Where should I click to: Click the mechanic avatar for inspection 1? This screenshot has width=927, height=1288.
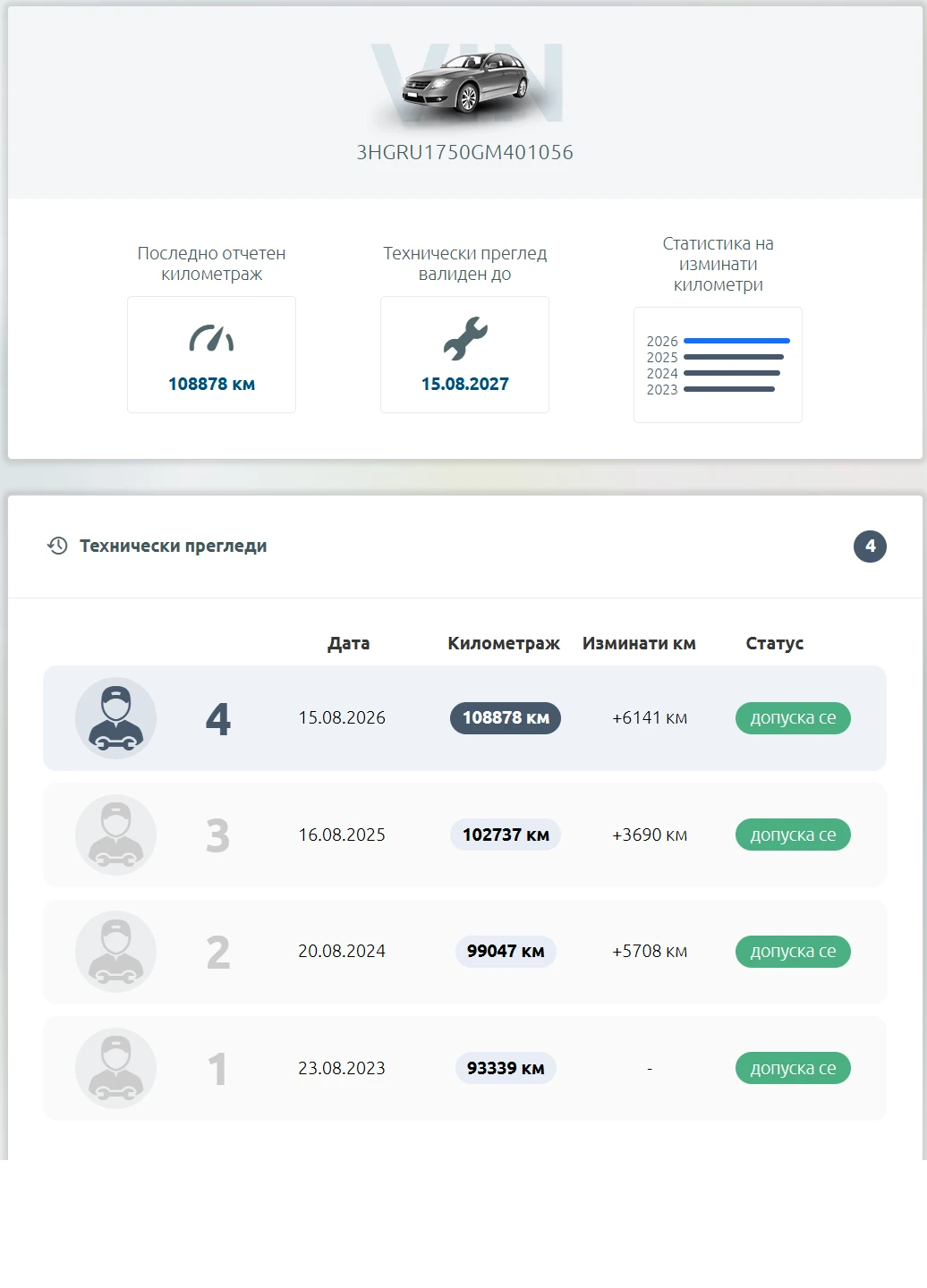pyautogui.click(x=115, y=1068)
